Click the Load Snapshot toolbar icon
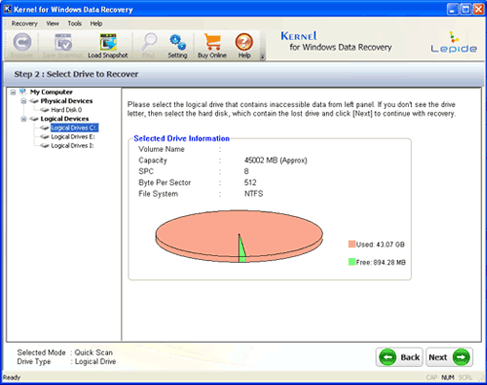The height and width of the screenshot is (385, 487). click(x=108, y=43)
